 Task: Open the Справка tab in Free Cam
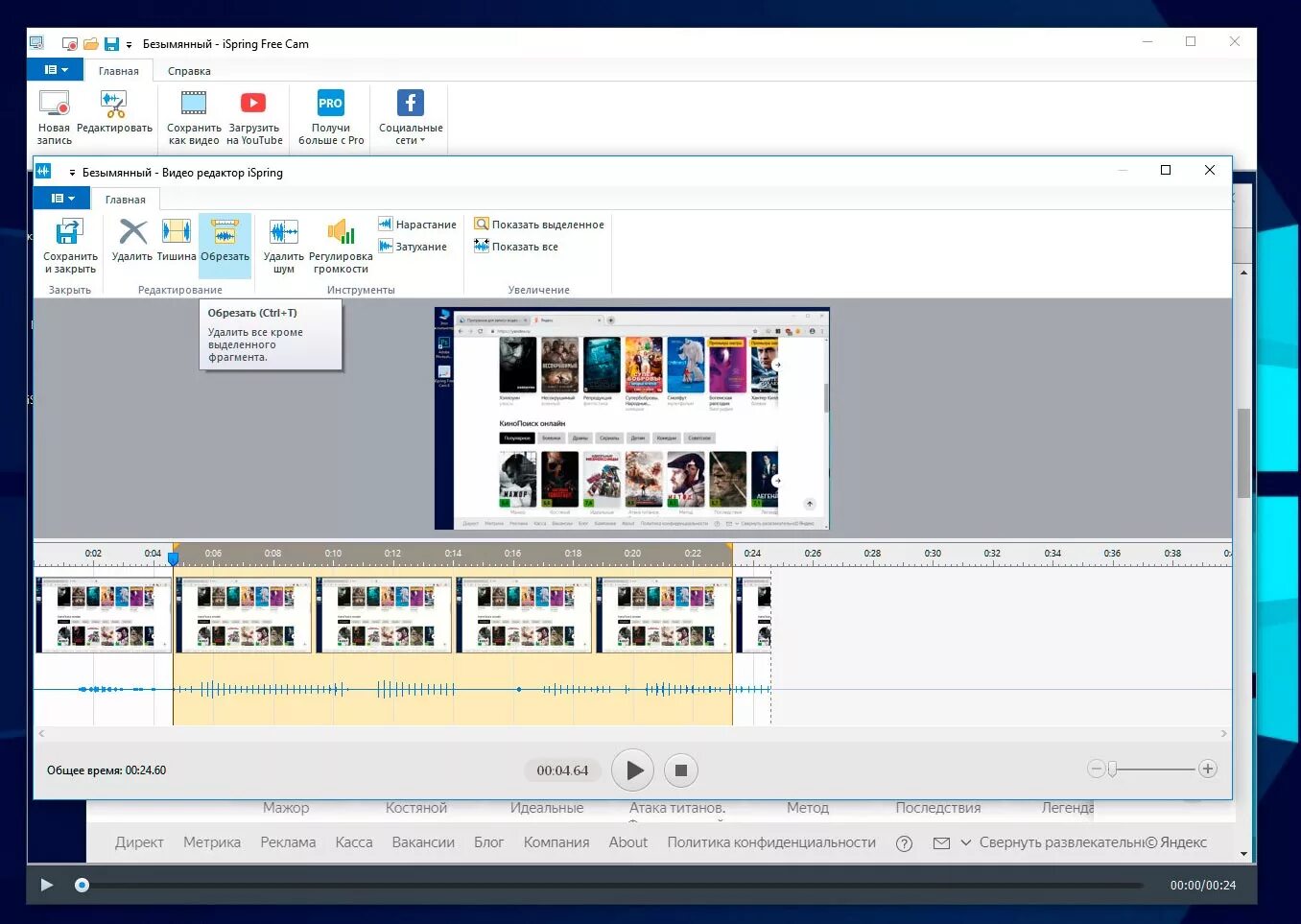189,71
